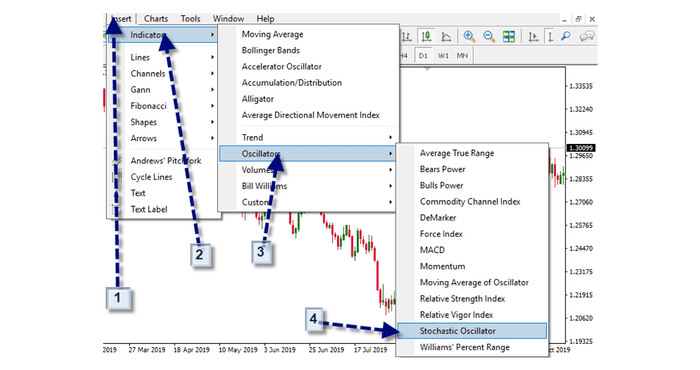Click the zoom out magnifier icon

click(x=488, y=36)
